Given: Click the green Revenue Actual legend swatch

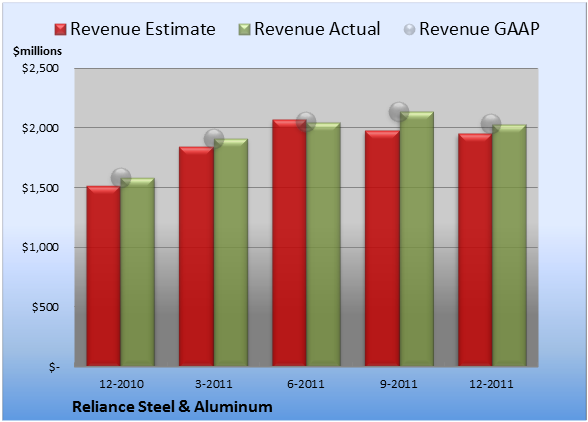Looking at the screenshot, I should tap(244, 30).
